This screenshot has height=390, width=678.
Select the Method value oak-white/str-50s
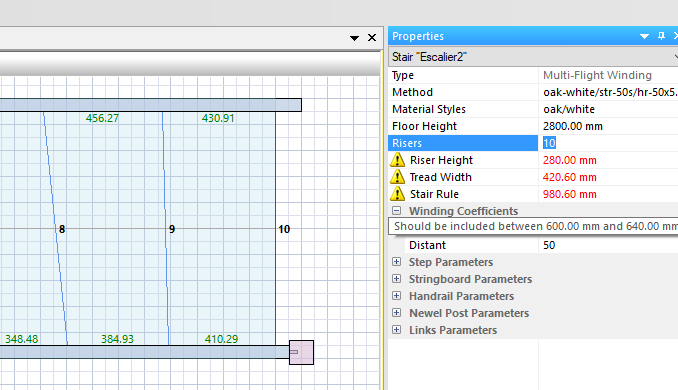610,92
